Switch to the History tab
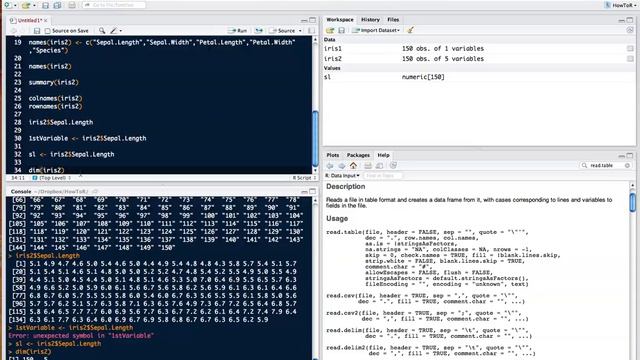 coord(370,20)
